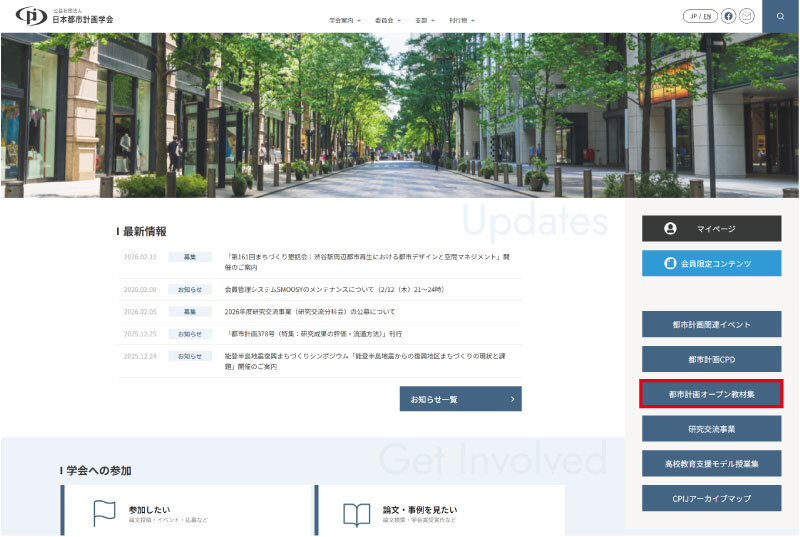This screenshot has height=537, width=800.
Task: Click the お知らせ一覧 button
Action: coord(460,399)
